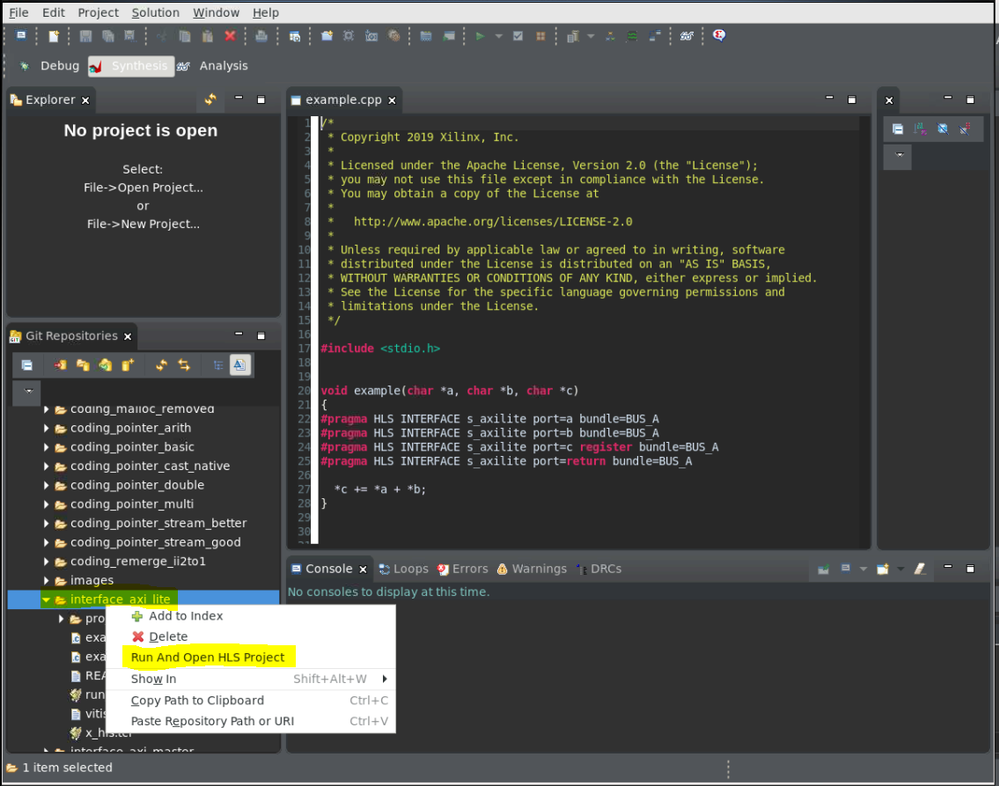Image resolution: width=999 pixels, height=786 pixels.
Task: Choose Copy Path to Clipboard
Action: [197, 700]
